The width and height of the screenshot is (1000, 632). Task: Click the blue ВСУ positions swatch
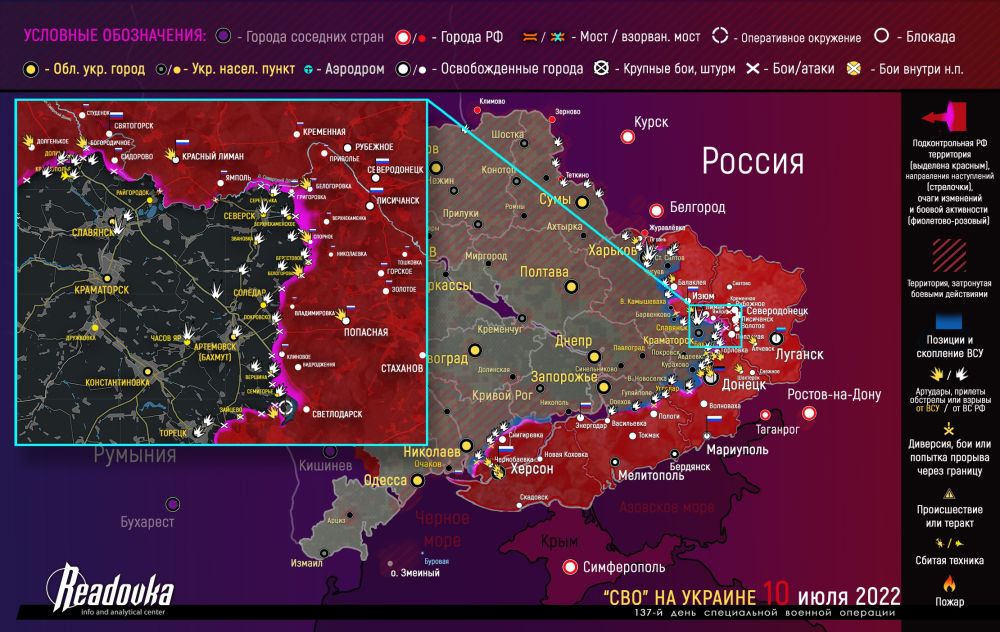pyautogui.click(x=948, y=320)
